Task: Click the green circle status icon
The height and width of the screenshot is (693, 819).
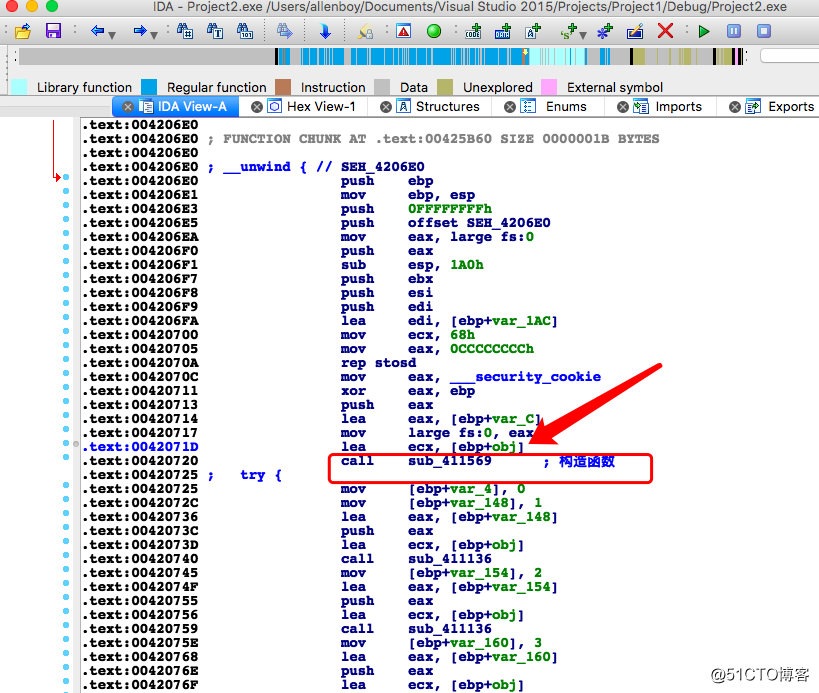Action: (434, 31)
